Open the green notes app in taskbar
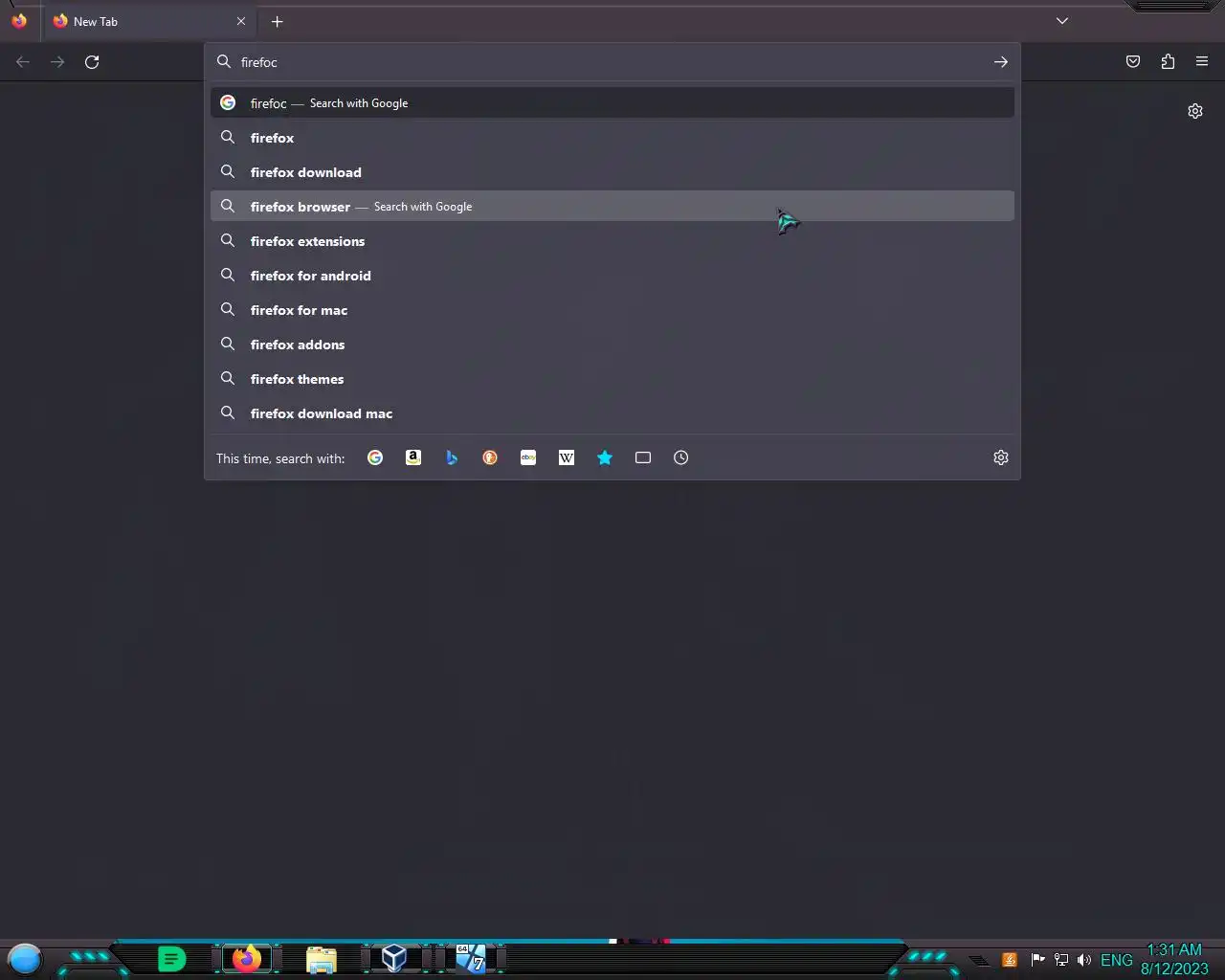The height and width of the screenshot is (980, 1225). [171, 958]
